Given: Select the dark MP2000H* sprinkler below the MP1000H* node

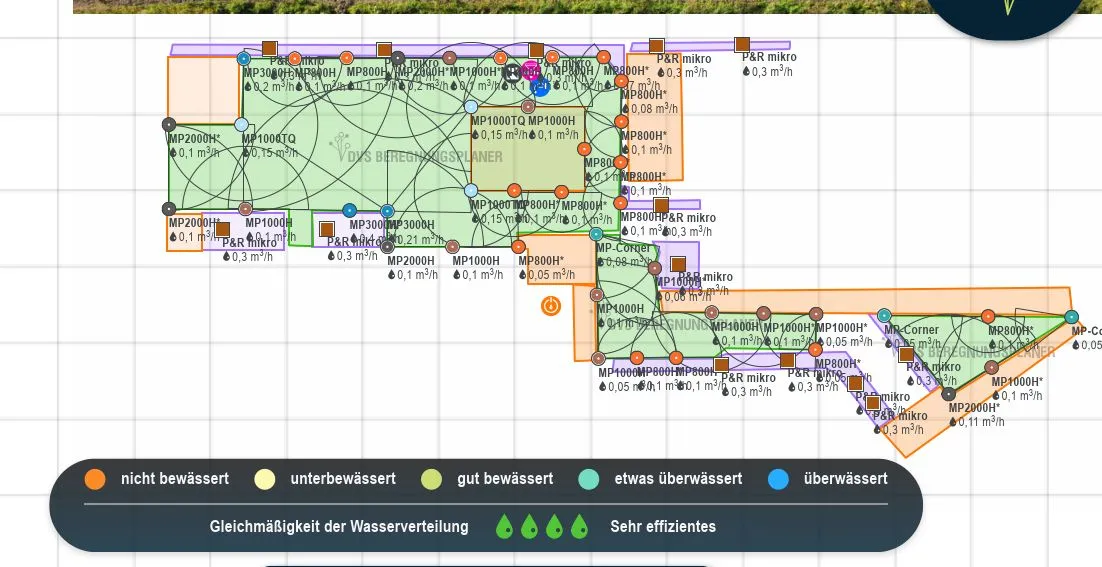Looking at the screenshot, I should 948,394.
